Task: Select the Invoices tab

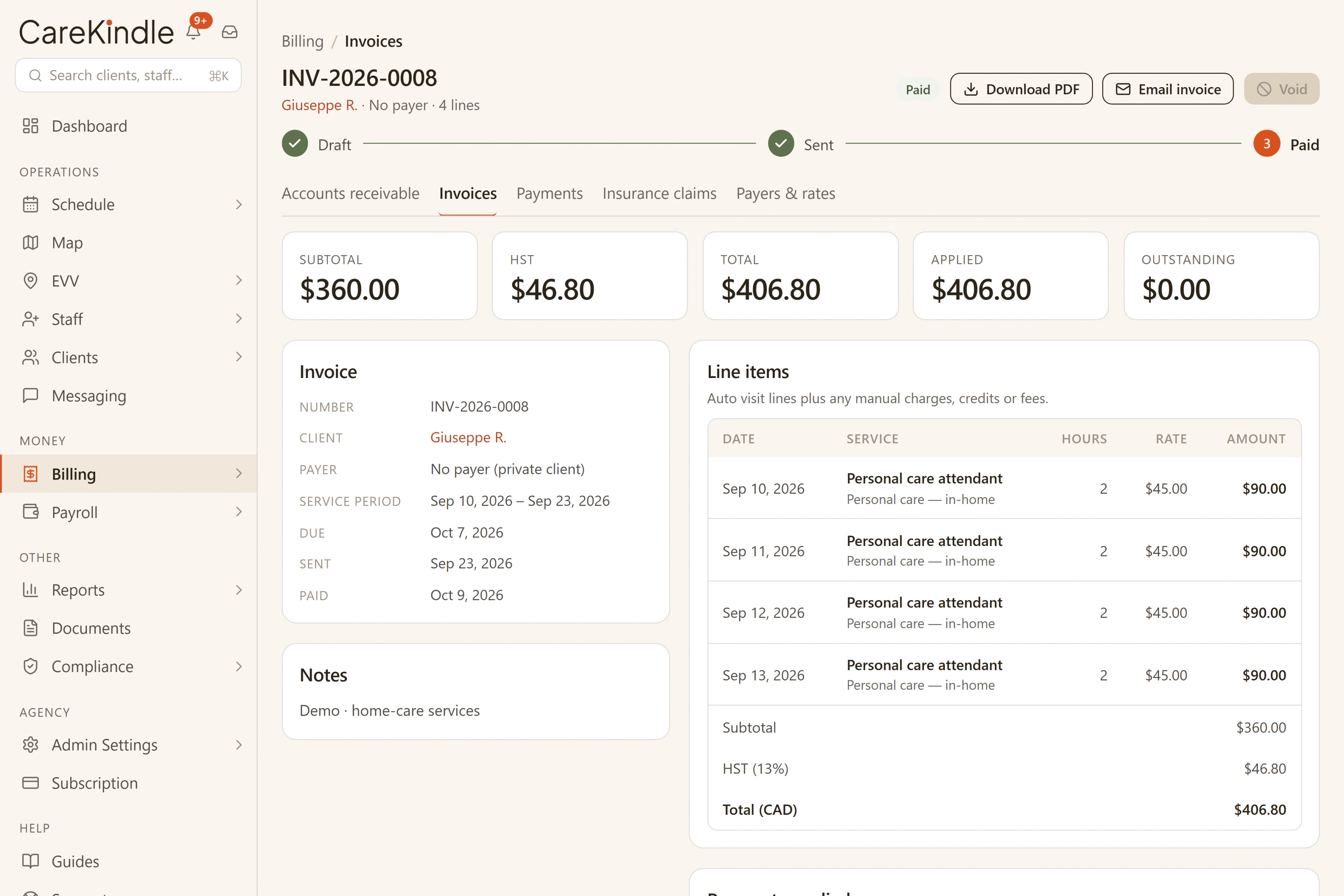Action: pos(468,193)
